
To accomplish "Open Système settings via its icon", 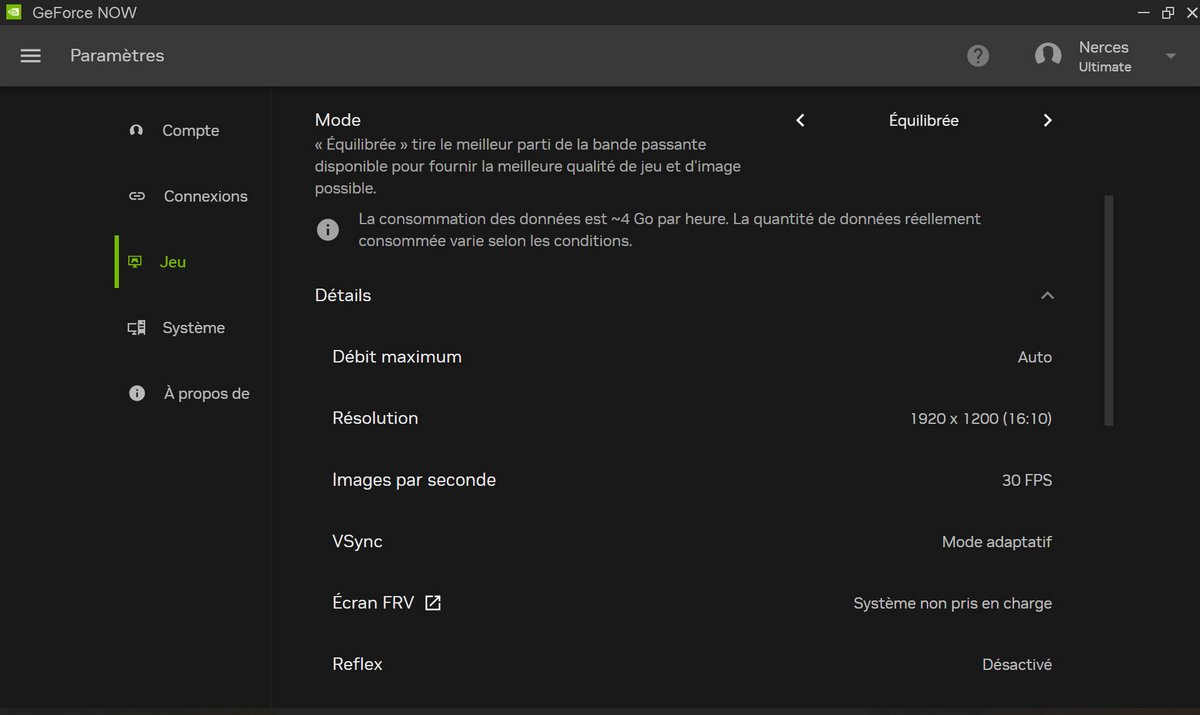I will click(136, 327).
